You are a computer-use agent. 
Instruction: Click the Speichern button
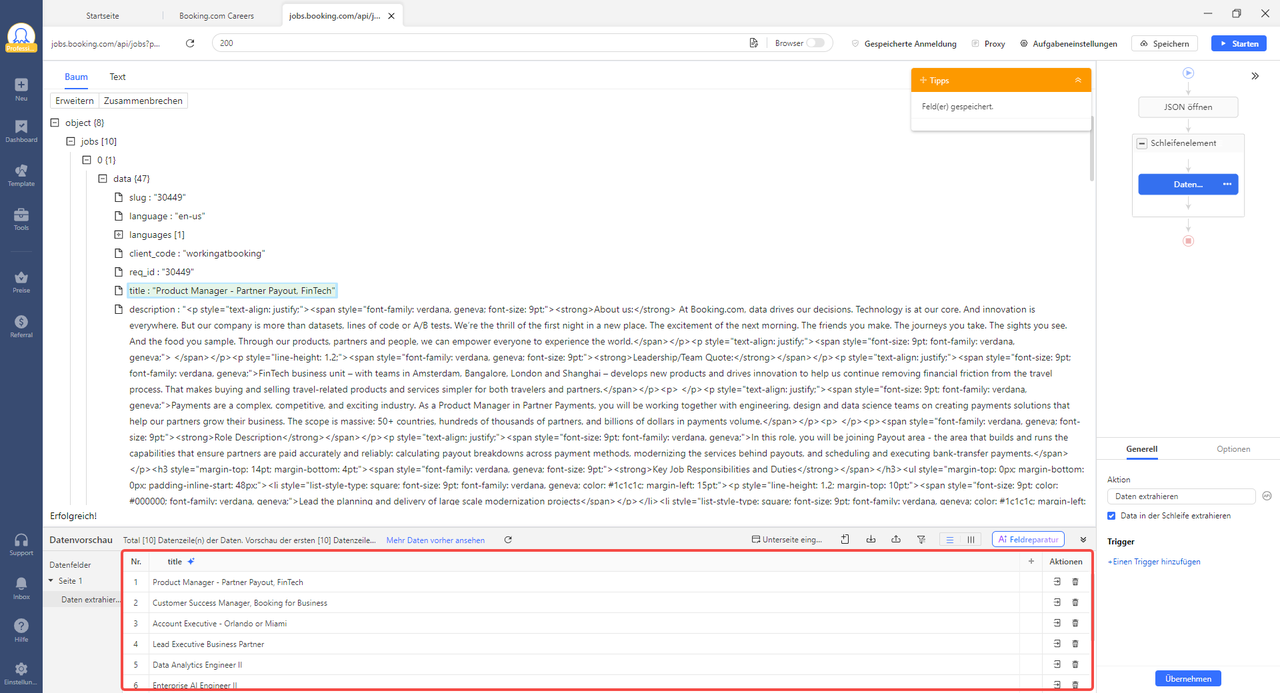coord(1165,43)
